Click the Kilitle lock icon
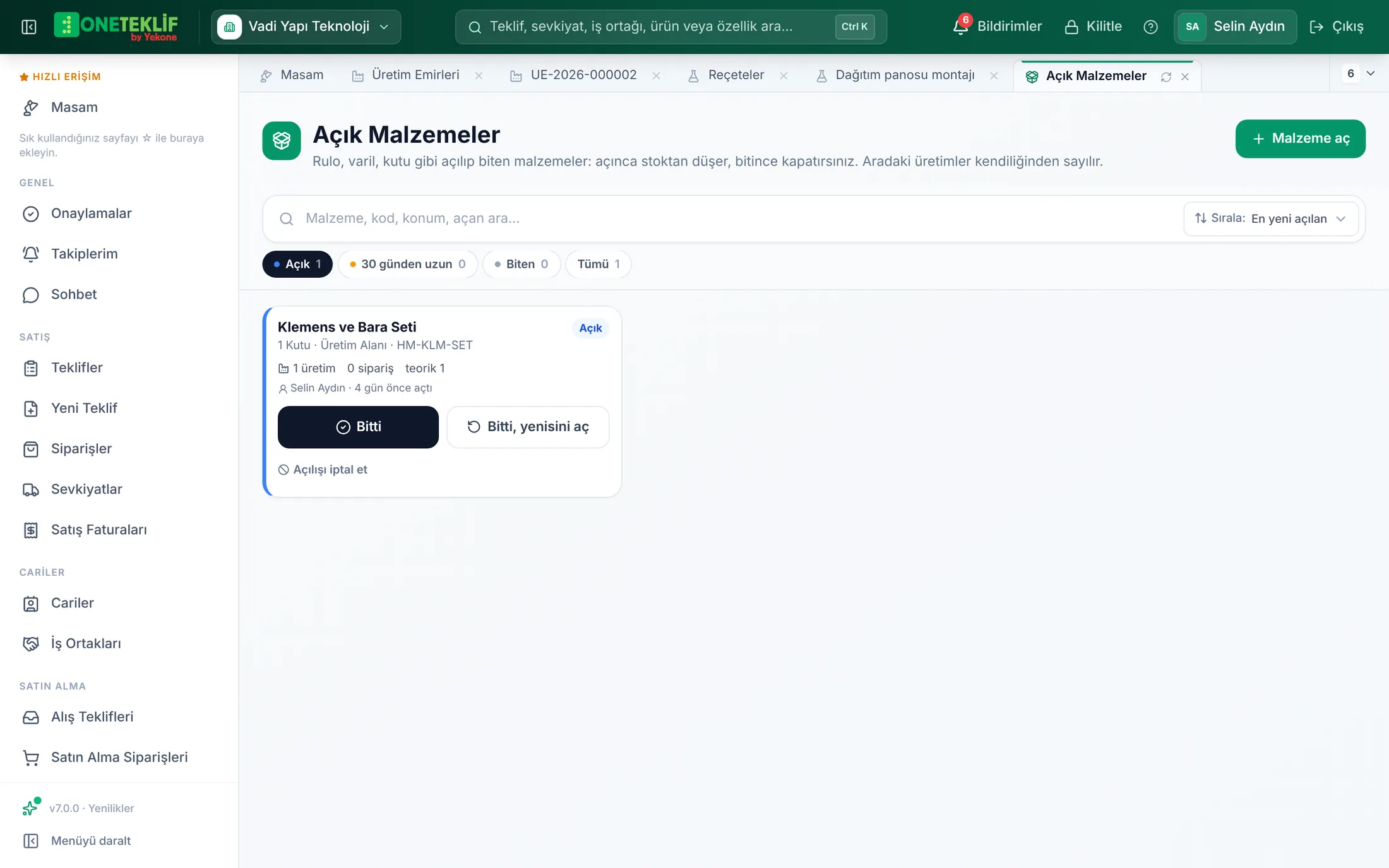This screenshot has height=868, width=1389. point(1093,27)
